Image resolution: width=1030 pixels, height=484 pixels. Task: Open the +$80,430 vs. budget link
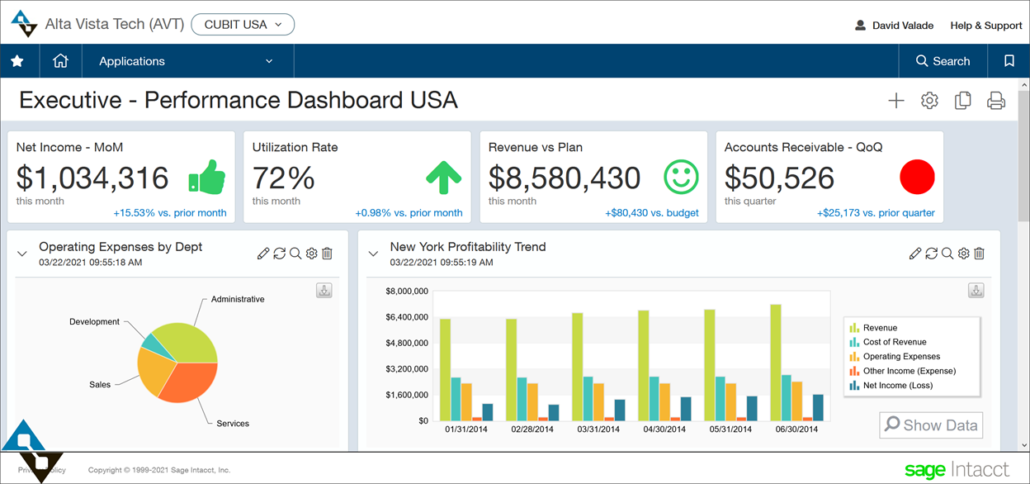pos(652,213)
